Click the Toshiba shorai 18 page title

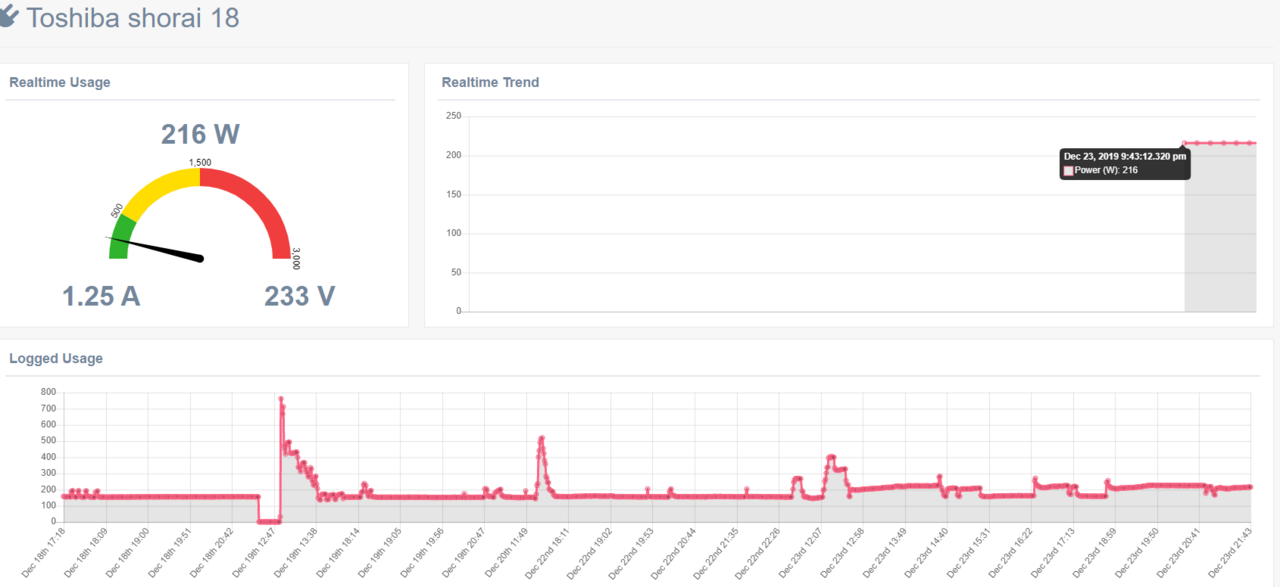(133, 18)
